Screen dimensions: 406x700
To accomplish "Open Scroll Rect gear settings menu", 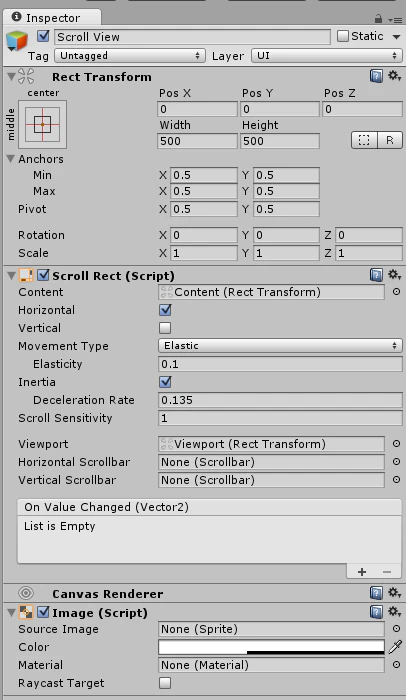I will tap(394, 275).
